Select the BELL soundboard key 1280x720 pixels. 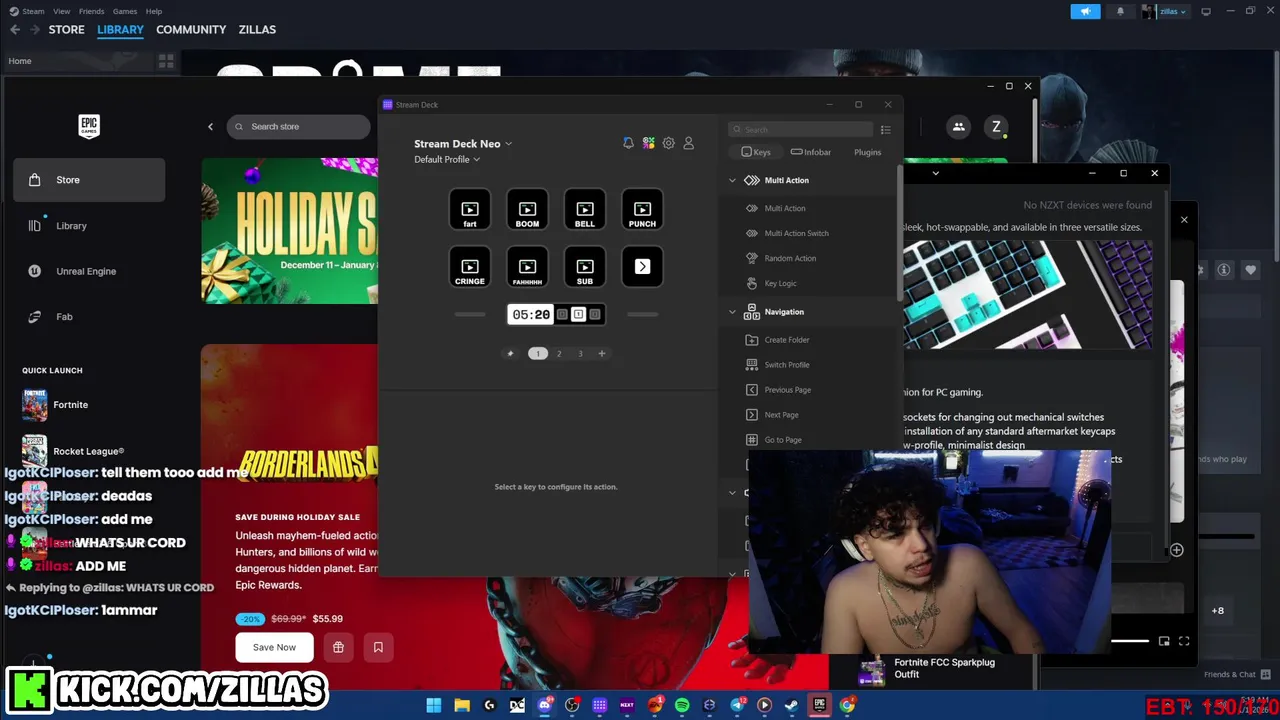(x=585, y=210)
